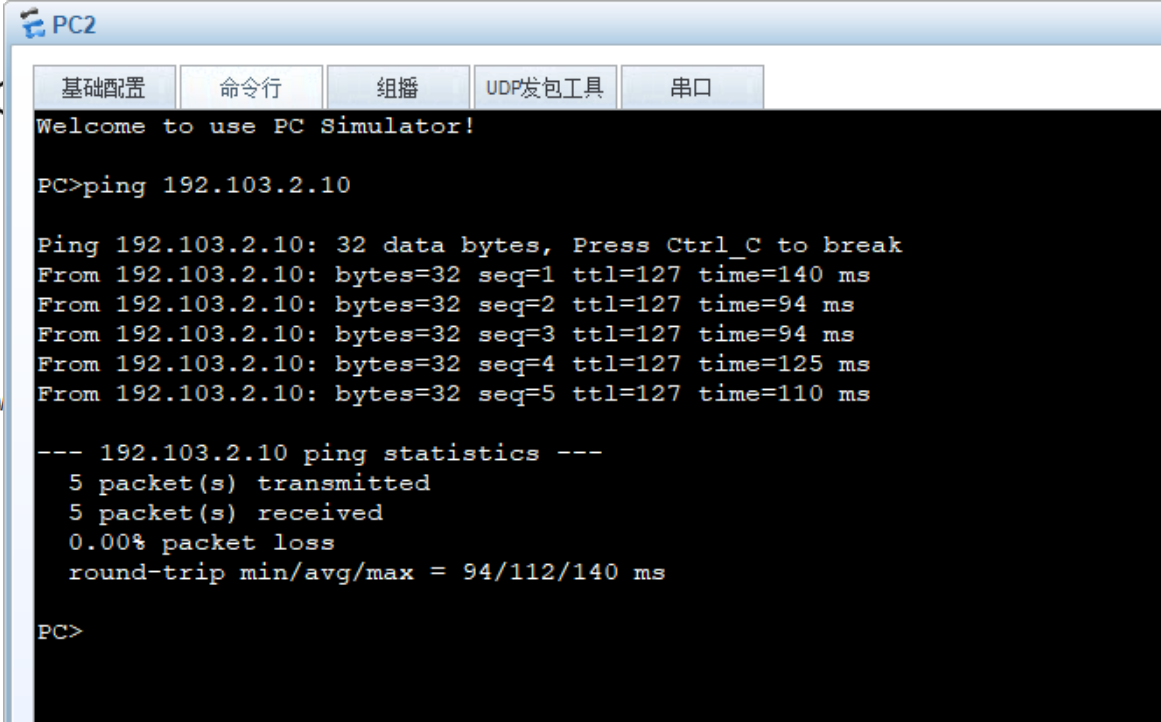Click the PC2 title bar text
This screenshot has width=1161, height=722.
coord(74,25)
